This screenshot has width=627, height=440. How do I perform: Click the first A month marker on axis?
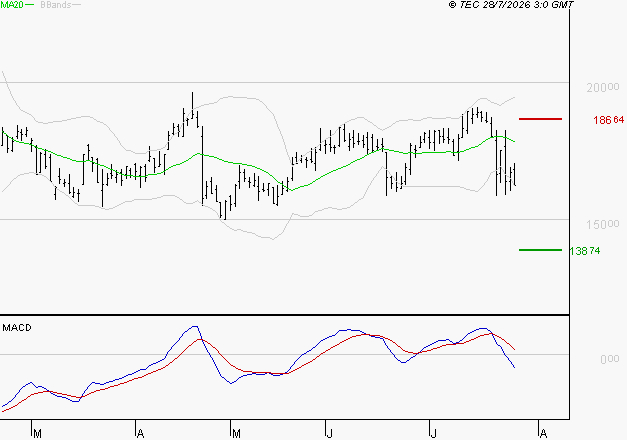click(x=140, y=434)
